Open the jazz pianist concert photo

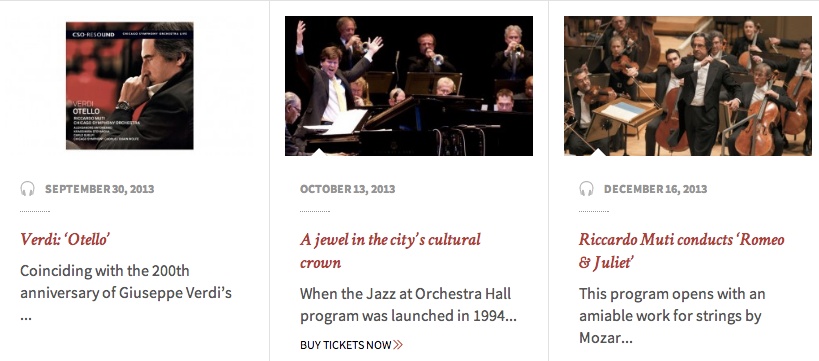point(409,86)
